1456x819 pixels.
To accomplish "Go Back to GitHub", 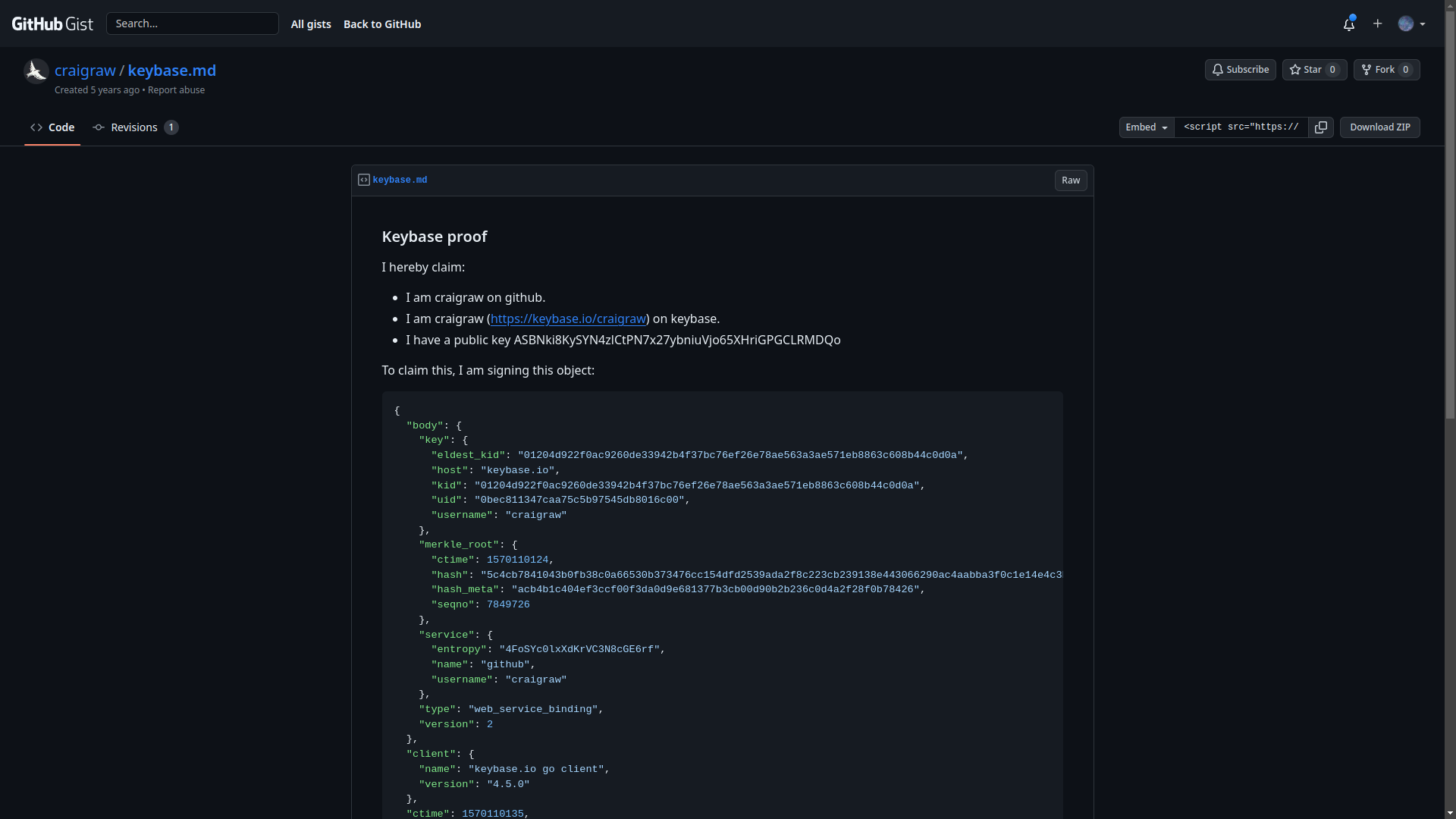I will pyautogui.click(x=382, y=24).
